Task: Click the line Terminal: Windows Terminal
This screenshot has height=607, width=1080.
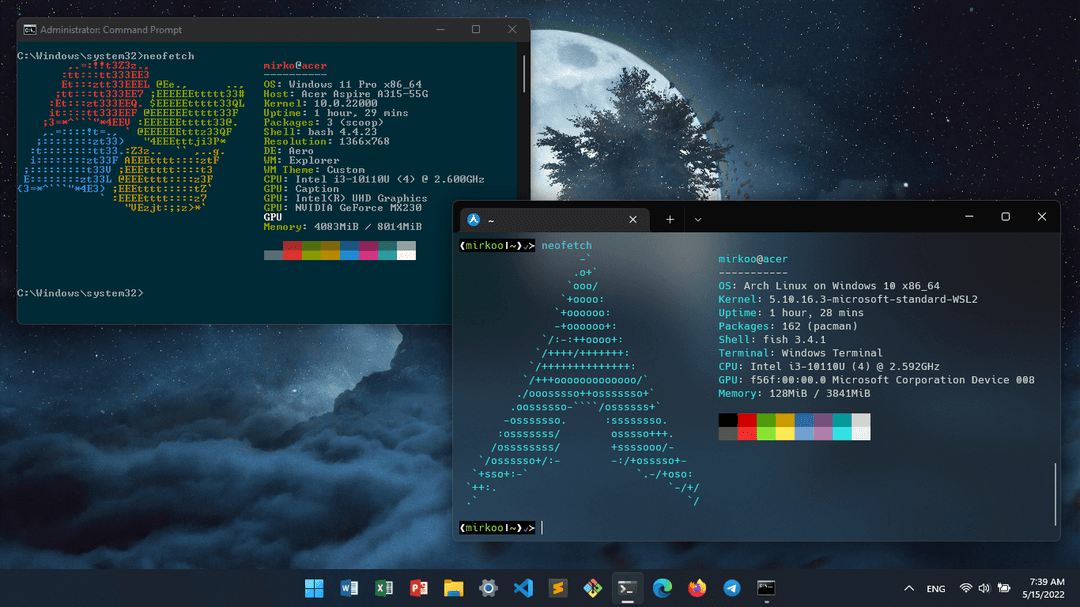Action: pyautogui.click(x=800, y=353)
